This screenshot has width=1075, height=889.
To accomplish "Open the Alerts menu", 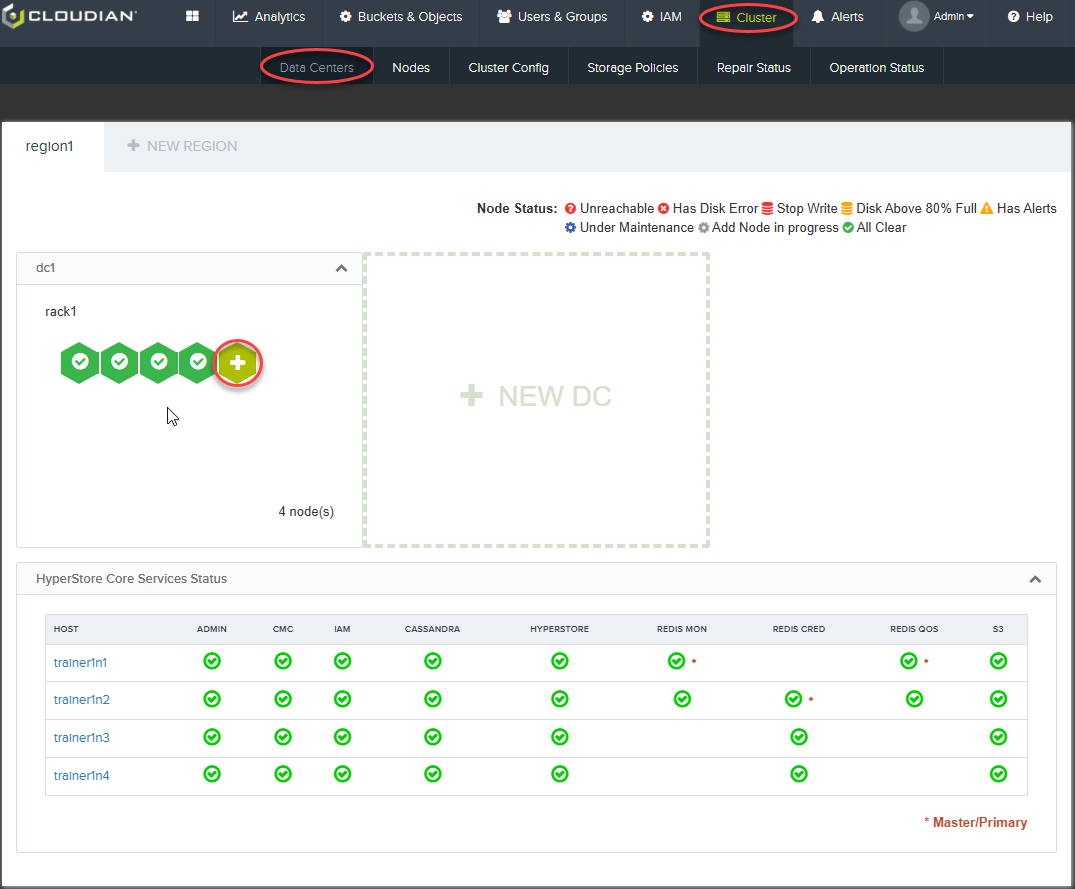I will click(837, 16).
